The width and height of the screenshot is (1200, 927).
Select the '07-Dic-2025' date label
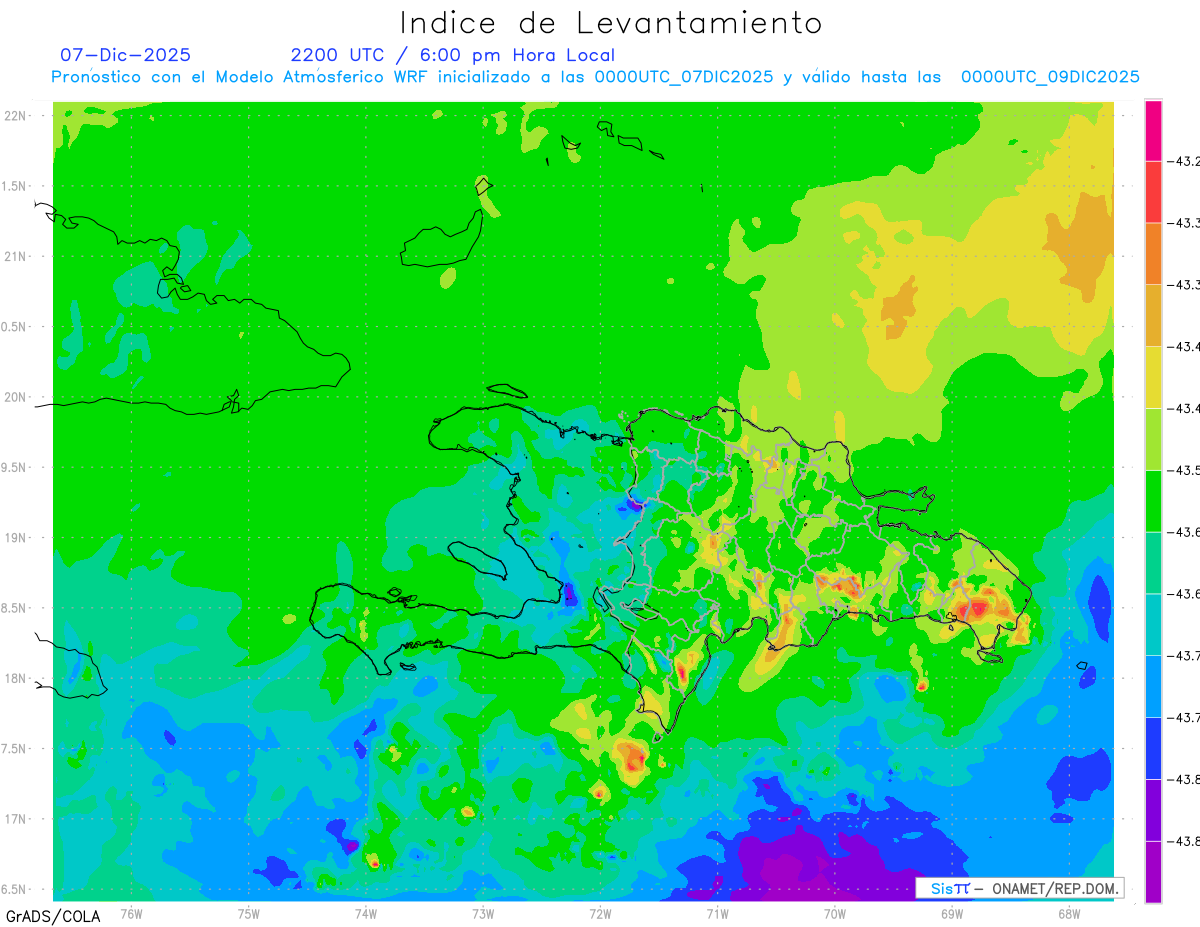[125, 55]
